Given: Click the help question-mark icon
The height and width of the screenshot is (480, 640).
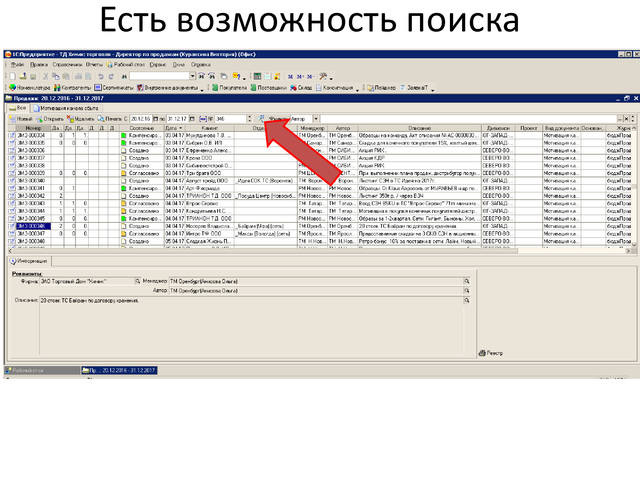Looking at the screenshot, I should 236,76.
